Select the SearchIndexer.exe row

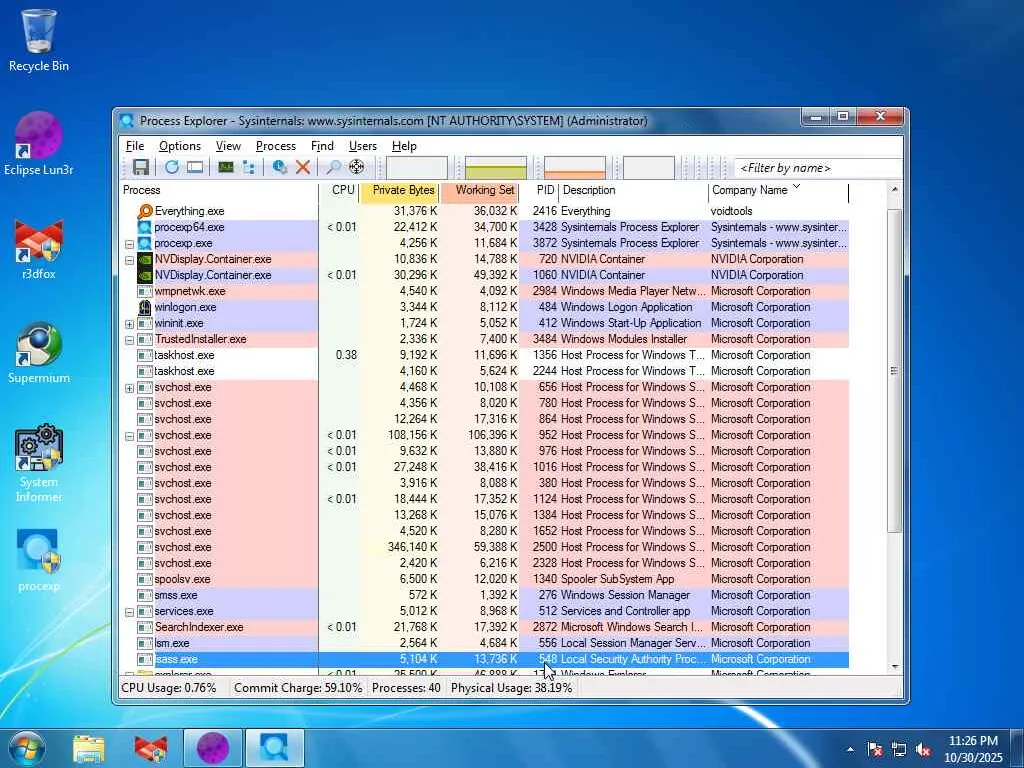point(485,627)
